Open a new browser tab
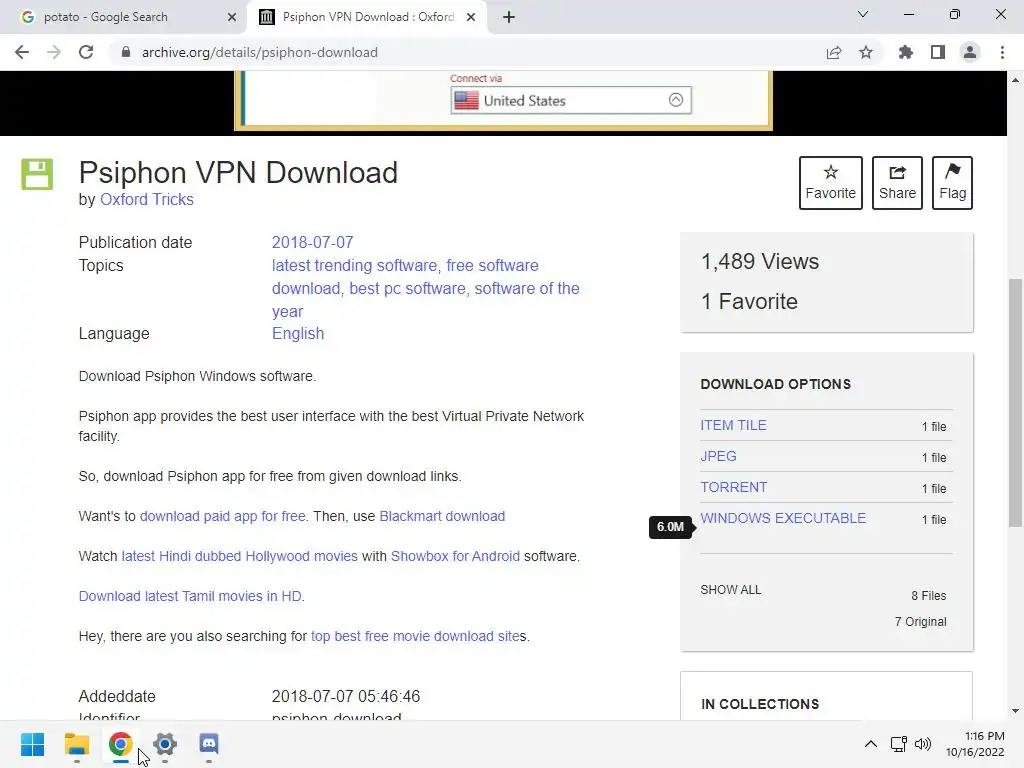This screenshot has height=768, width=1024. click(x=509, y=17)
